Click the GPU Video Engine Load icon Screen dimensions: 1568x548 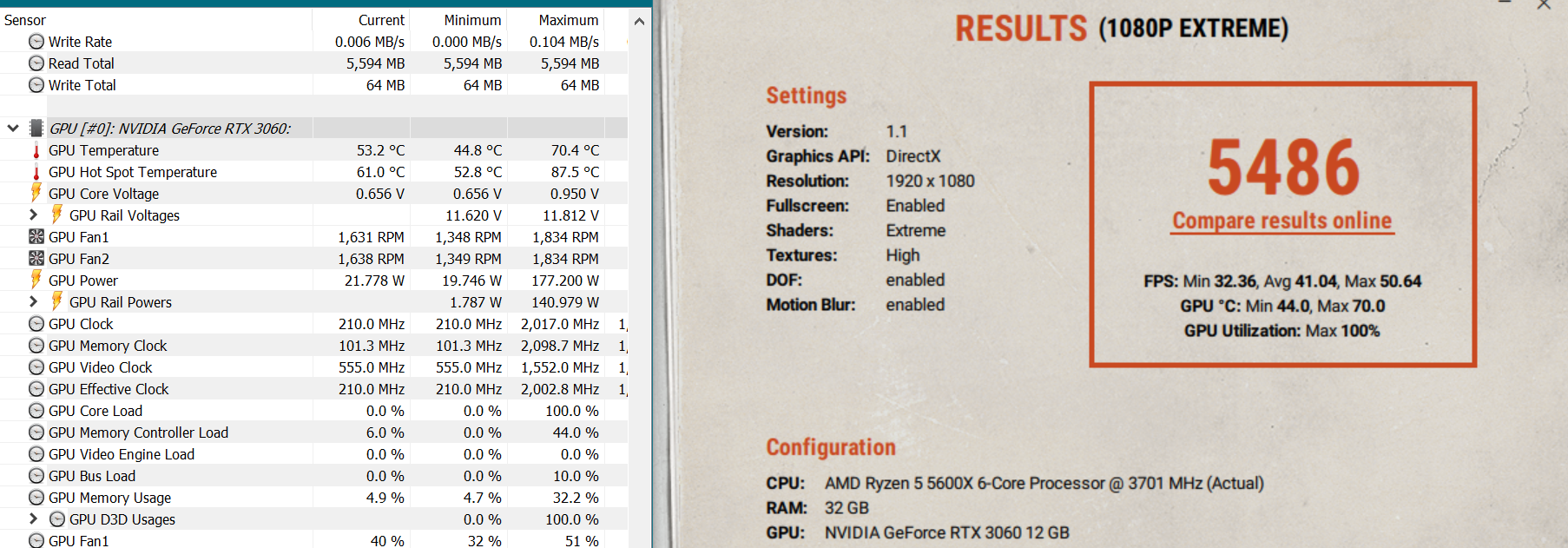(x=36, y=454)
